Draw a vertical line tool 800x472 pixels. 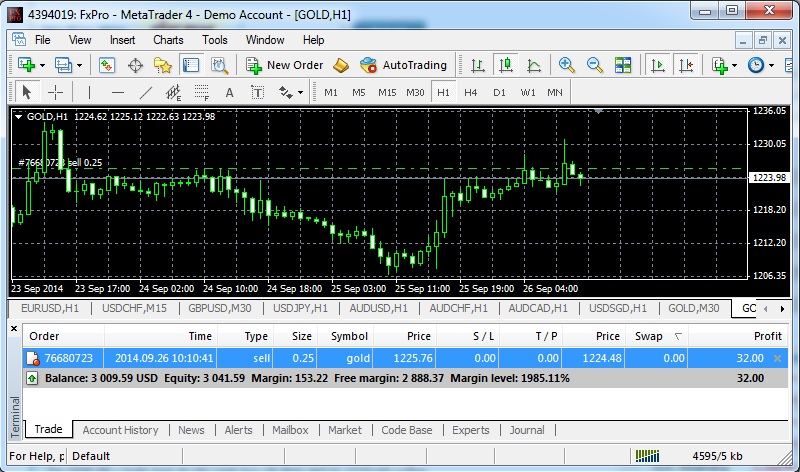(x=89, y=92)
